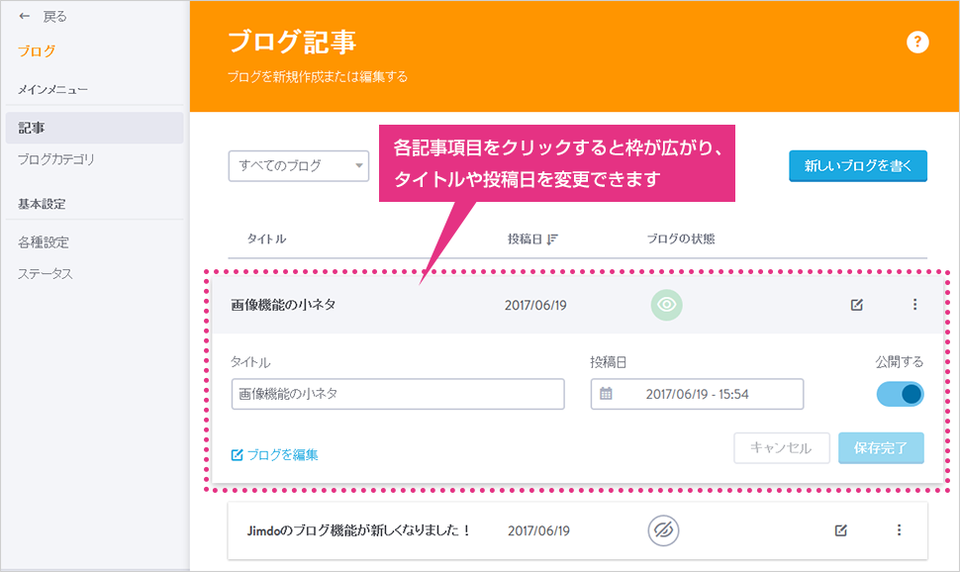
Task: Click the ブログの状態 column header
Action: (x=681, y=239)
